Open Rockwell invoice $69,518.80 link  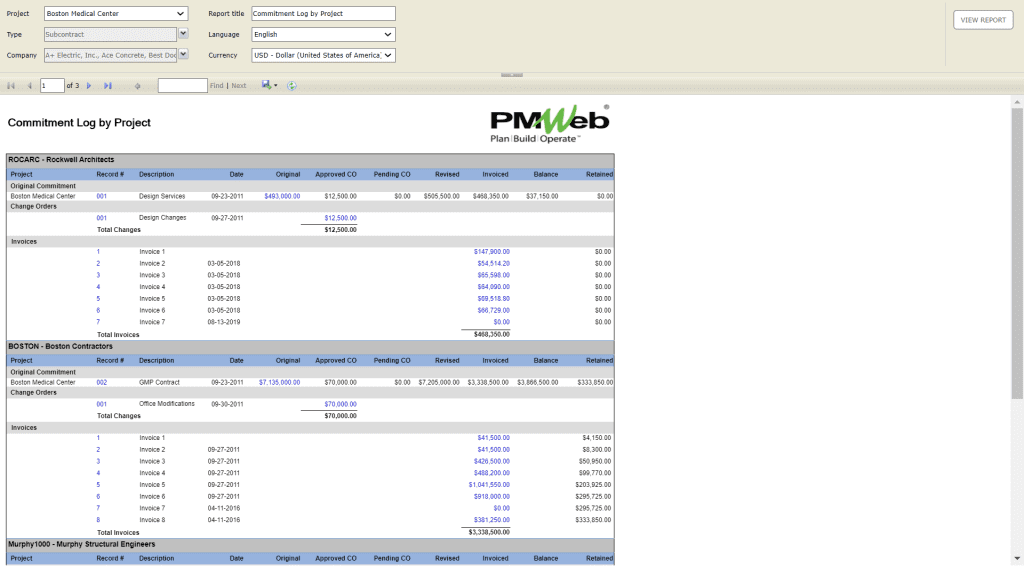pos(494,298)
